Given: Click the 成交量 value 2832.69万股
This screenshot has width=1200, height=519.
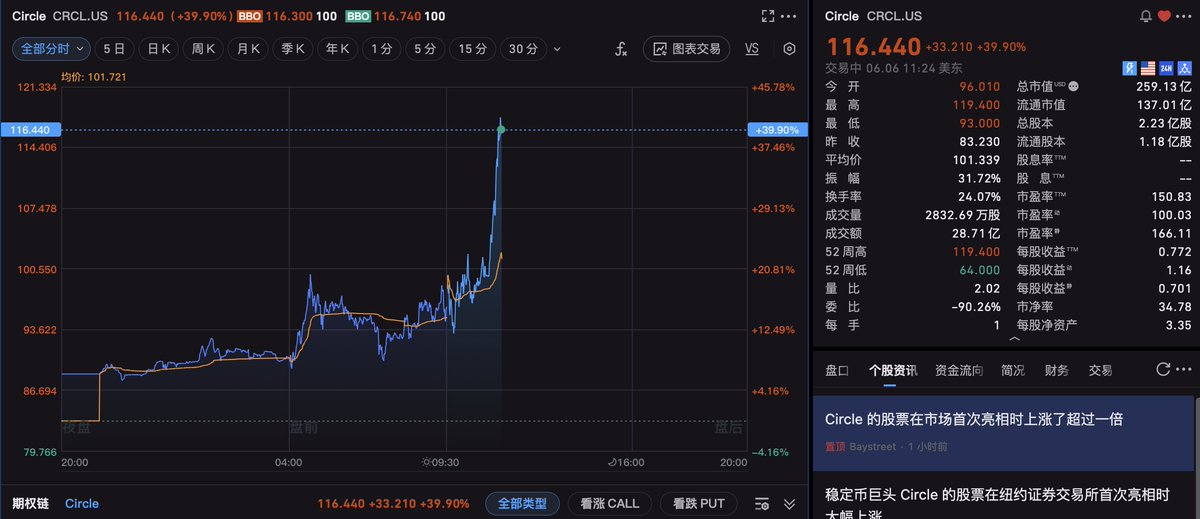Looking at the screenshot, I should 961,215.
